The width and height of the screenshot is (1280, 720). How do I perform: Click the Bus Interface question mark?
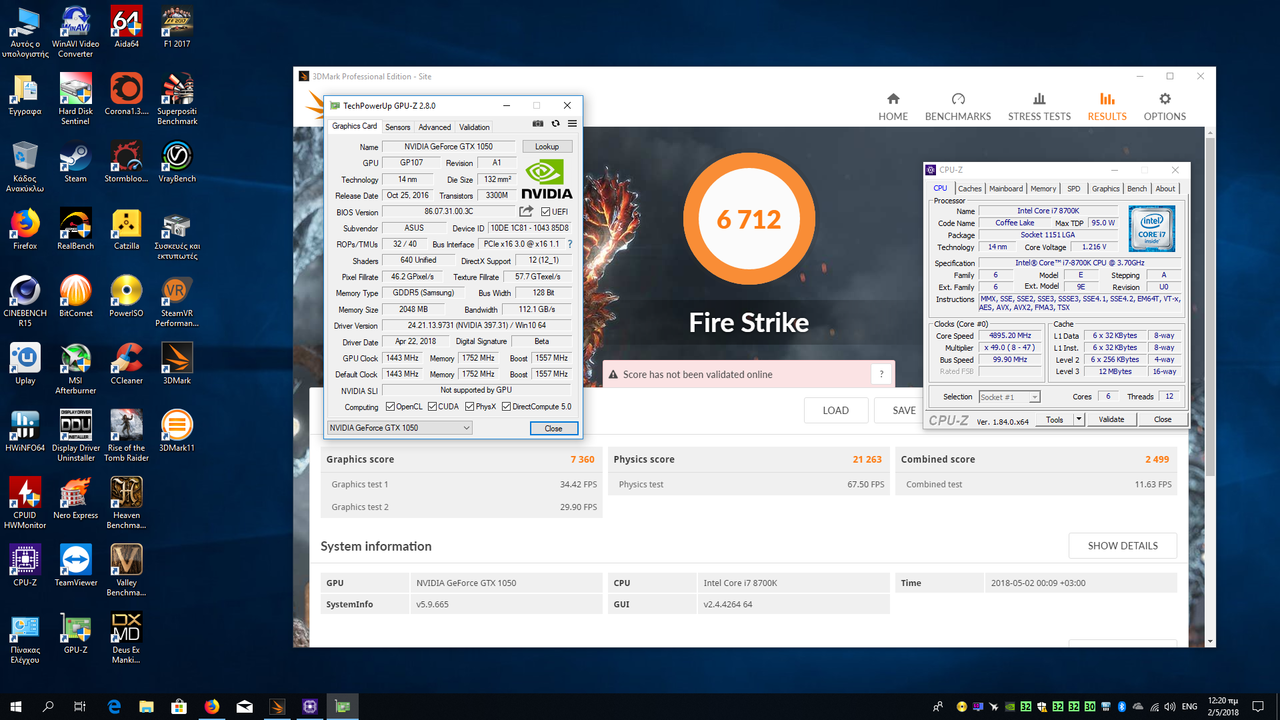tap(570, 244)
